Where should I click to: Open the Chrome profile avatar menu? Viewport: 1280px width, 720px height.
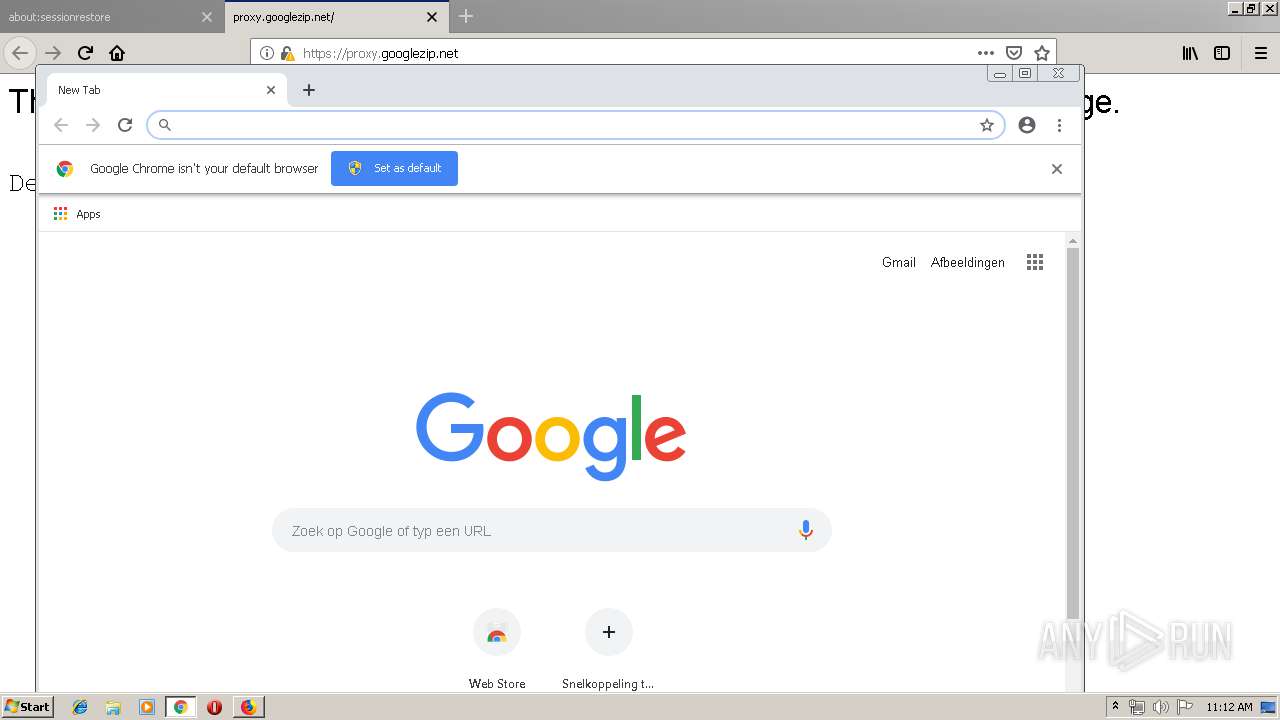pos(1027,125)
